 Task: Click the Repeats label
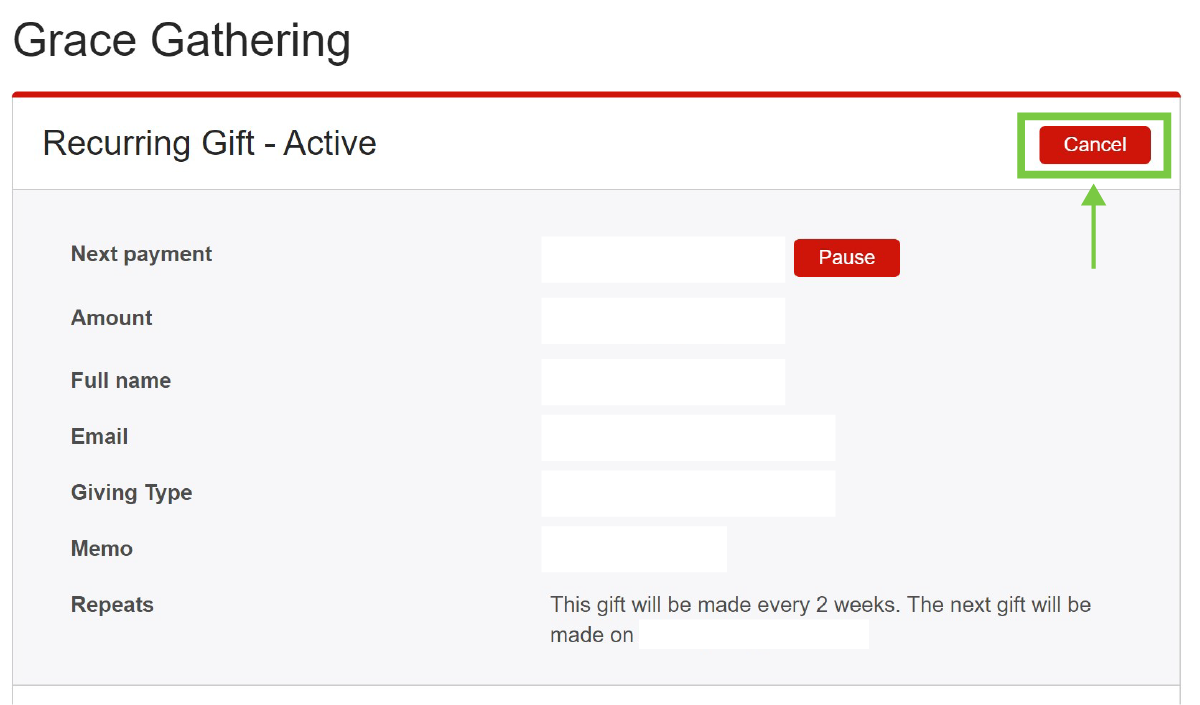click(x=112, y=605)
